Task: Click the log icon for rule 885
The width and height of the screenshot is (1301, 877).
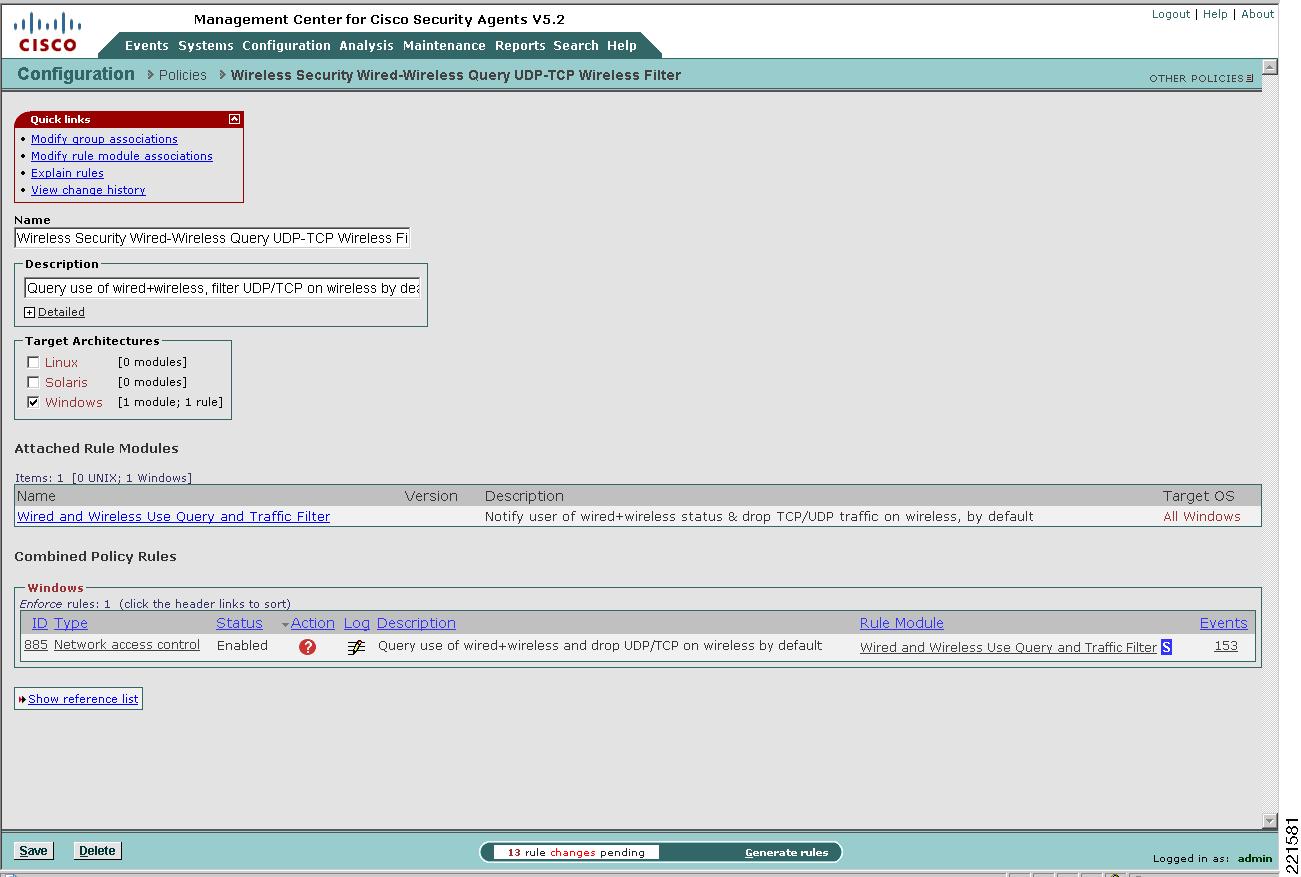Action: 356,647
